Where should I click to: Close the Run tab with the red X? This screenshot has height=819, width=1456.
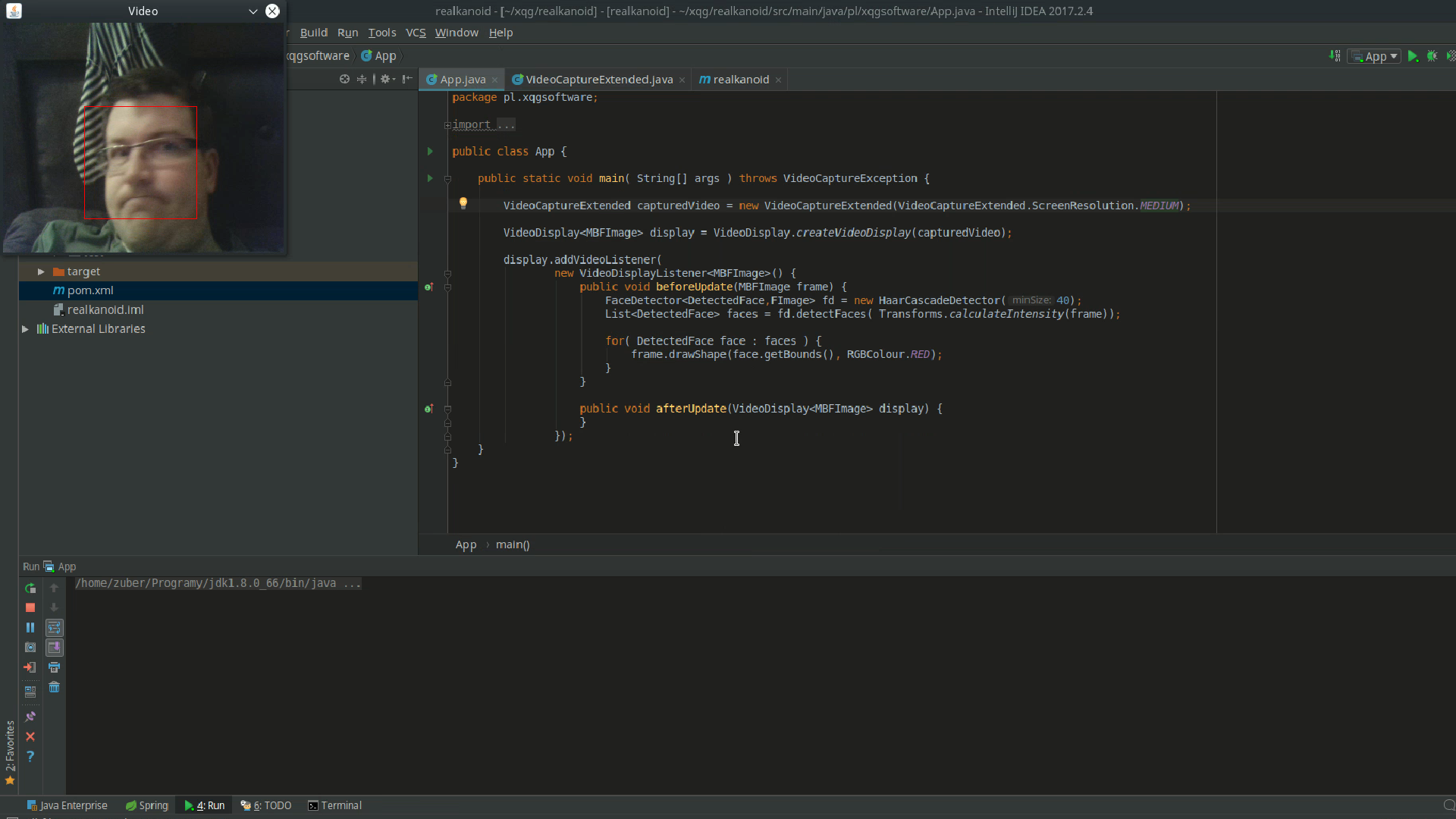click(x=30, y=736)
